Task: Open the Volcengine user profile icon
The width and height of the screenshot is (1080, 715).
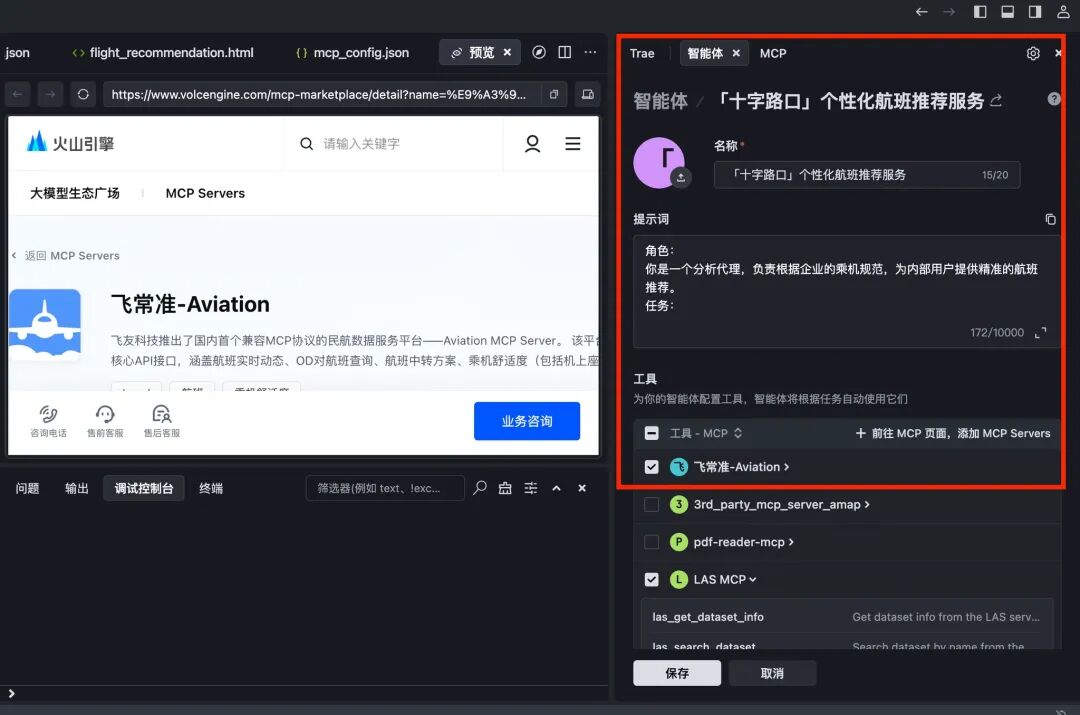Action: [532, 144]
